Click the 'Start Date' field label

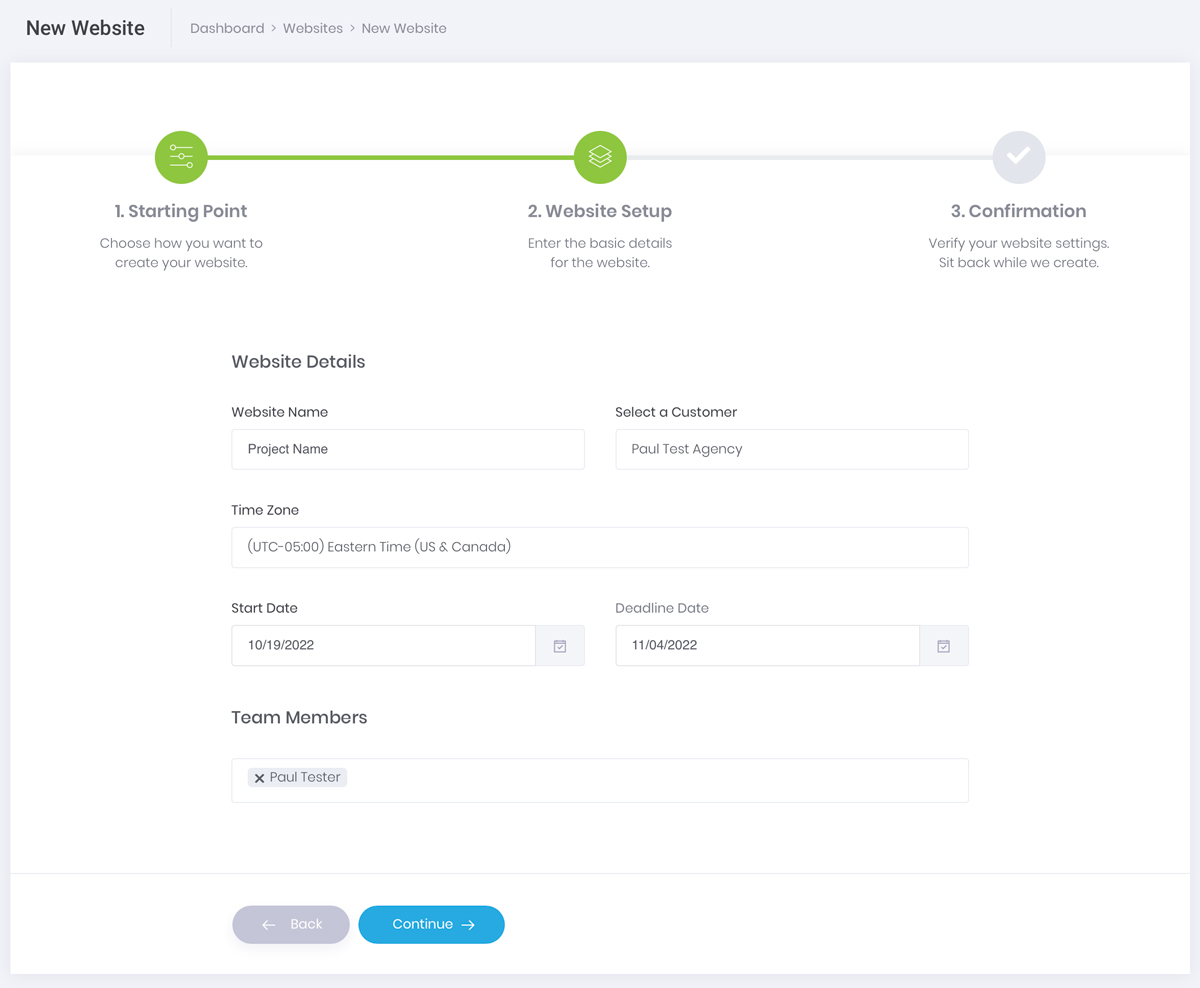click(x=264, y=608)
